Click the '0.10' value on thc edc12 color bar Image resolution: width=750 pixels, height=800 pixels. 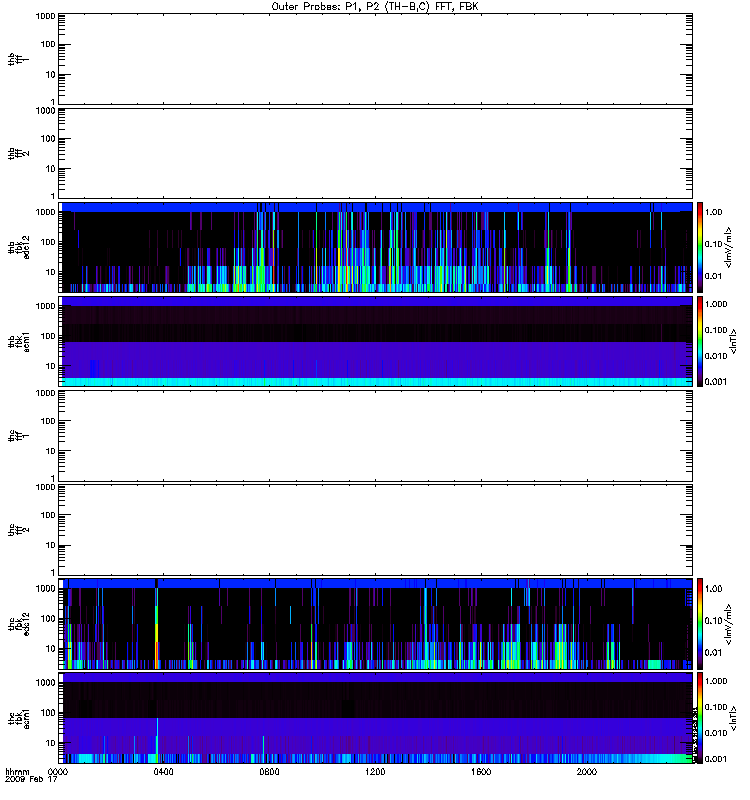pos(713,620)
